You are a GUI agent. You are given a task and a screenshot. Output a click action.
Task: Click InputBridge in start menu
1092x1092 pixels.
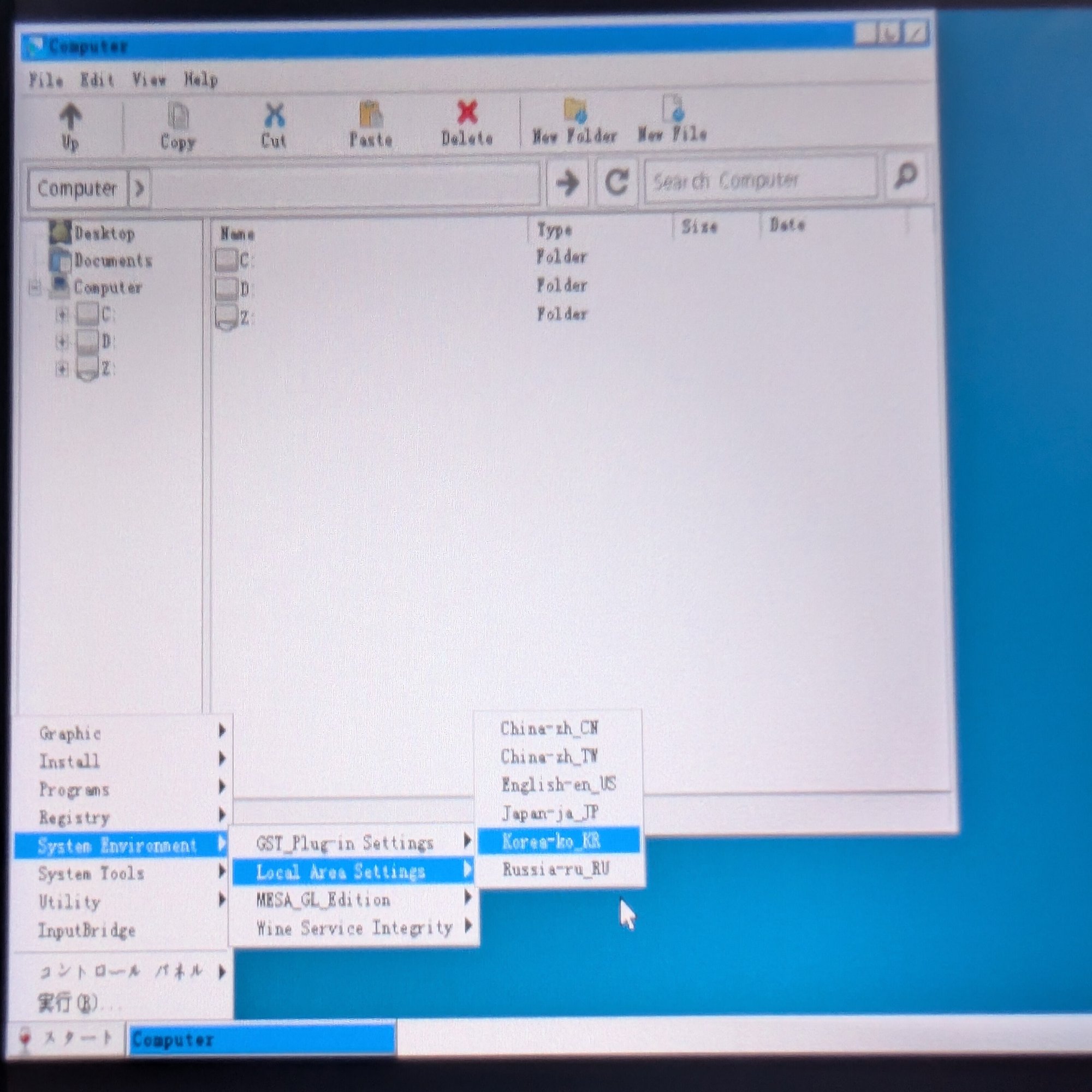(123, 930)
